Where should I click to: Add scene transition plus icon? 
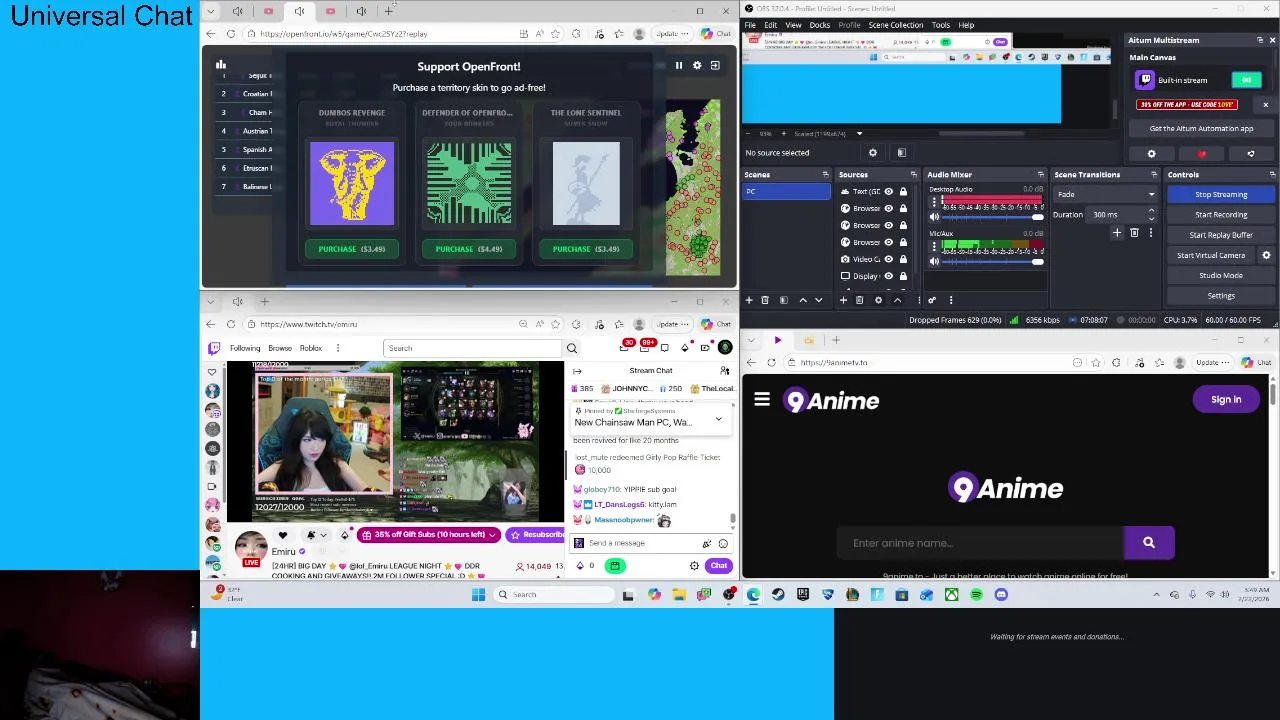[1117, 233]
